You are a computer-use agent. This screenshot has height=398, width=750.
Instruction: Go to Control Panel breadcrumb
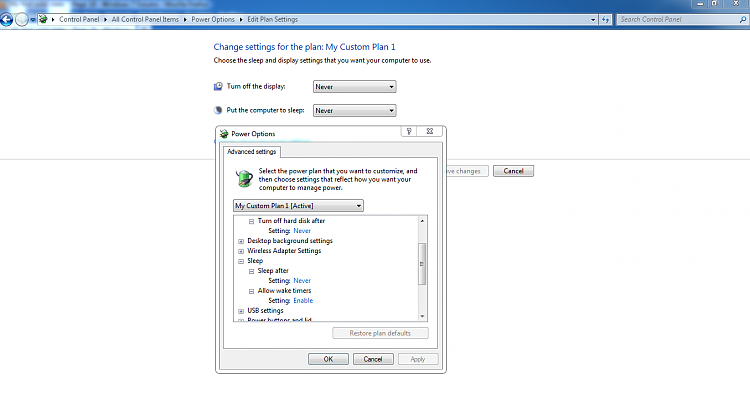pyautogui.click(x=79, y=19)
